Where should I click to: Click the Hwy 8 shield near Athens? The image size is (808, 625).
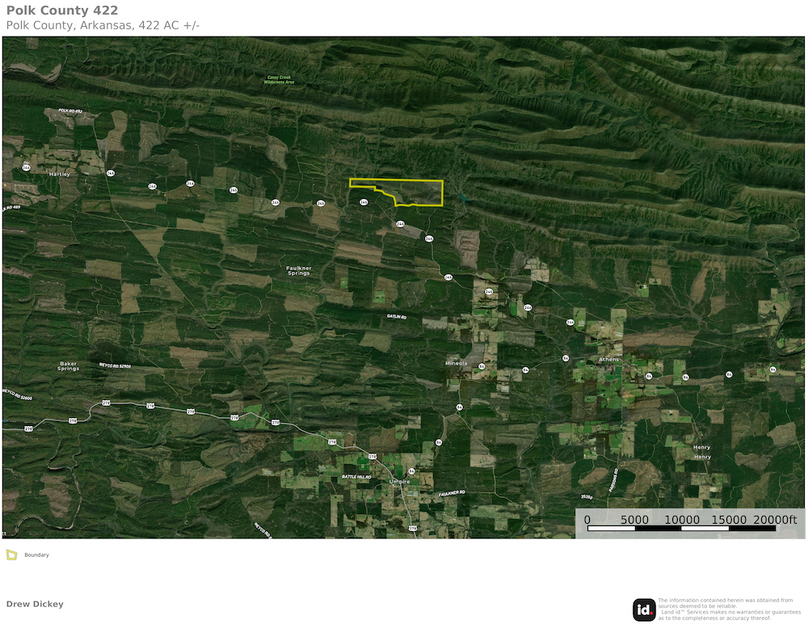click(x=648, y=376)
